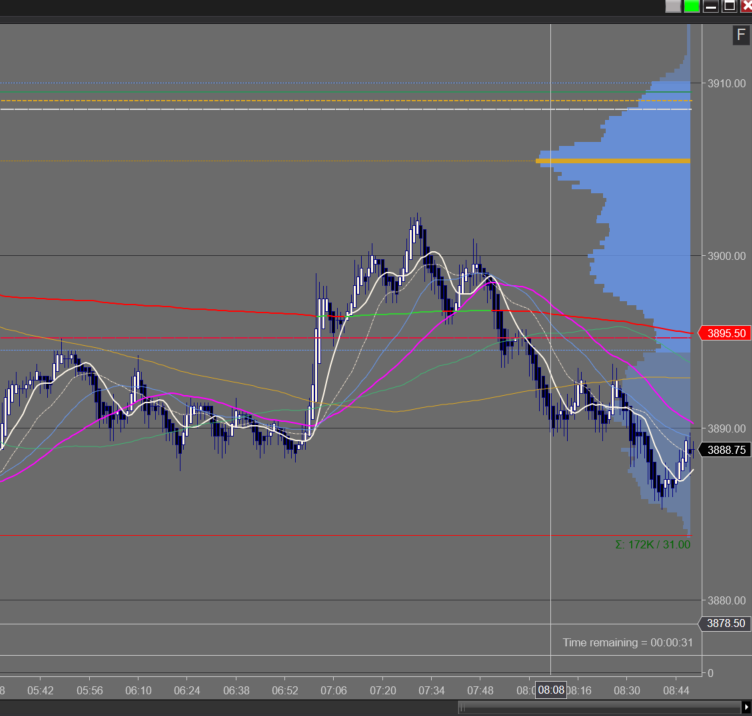This screenshot has height=716, width=752.
Task: Click the 06:10 time axis label
Action: (138, 691)
